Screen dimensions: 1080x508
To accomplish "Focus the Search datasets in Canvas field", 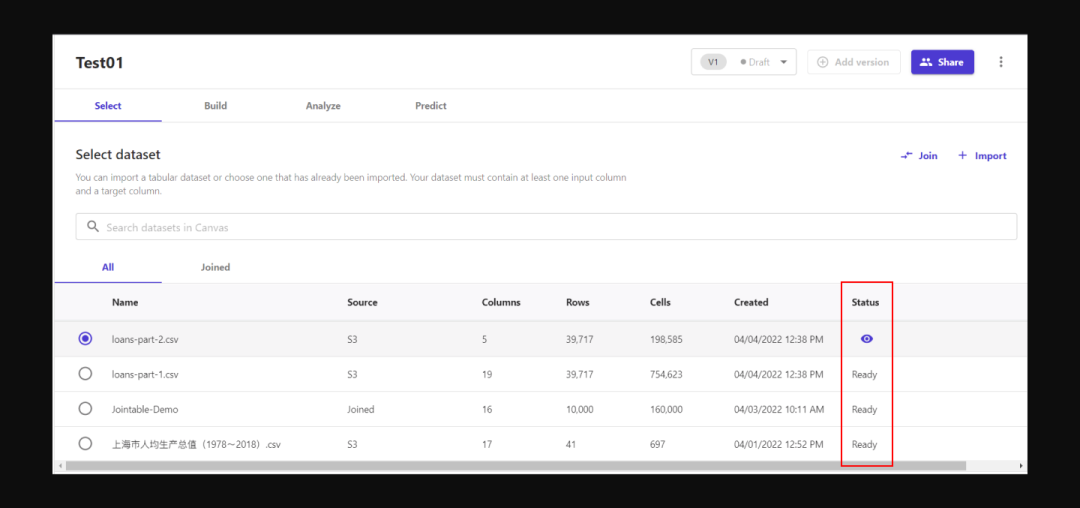I will [x=546, y=226].
